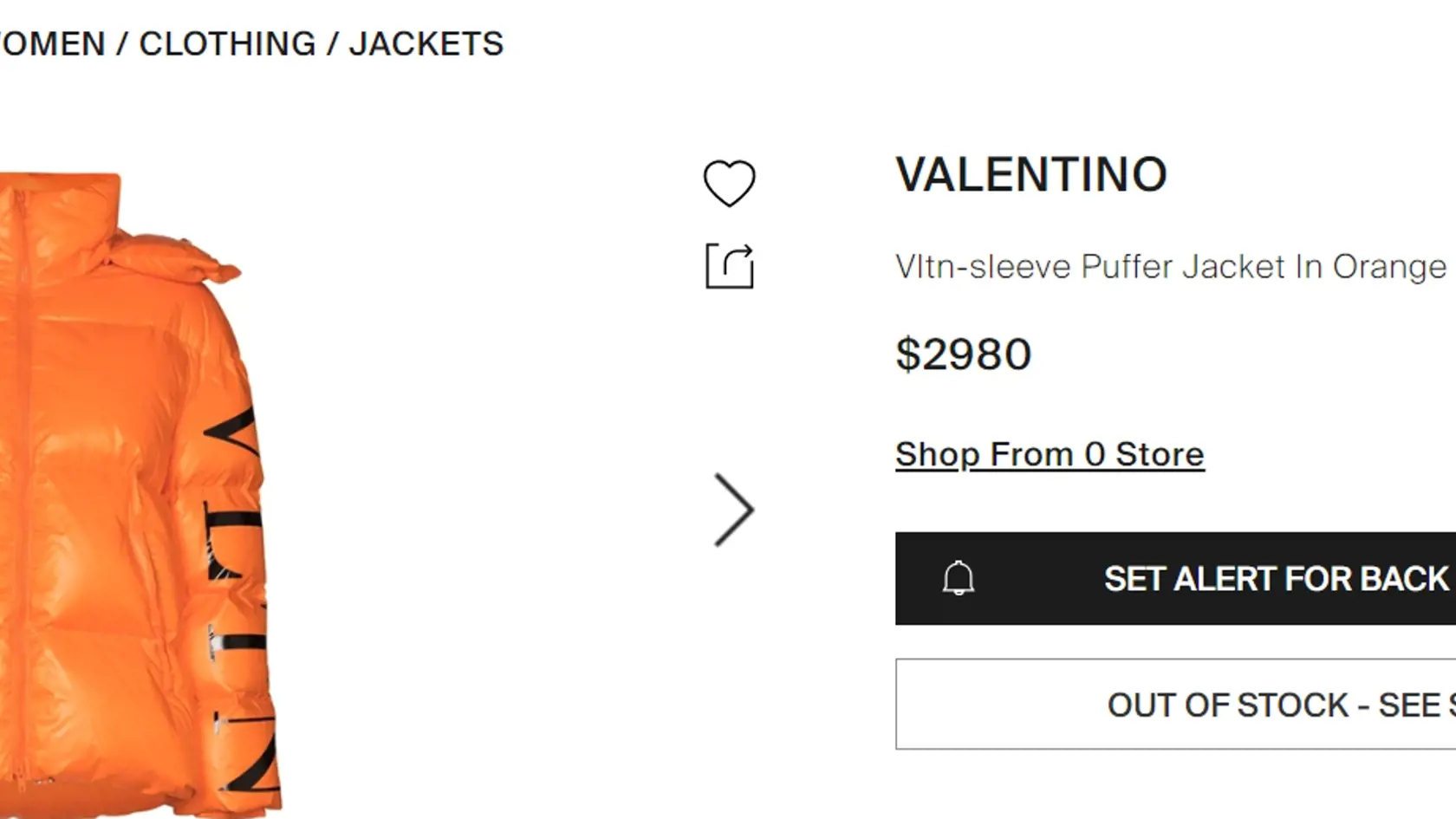Screen dimensions: 1456x819
Task: Go to the CLOTHING breadcrumb category
Action: [227, 43]
